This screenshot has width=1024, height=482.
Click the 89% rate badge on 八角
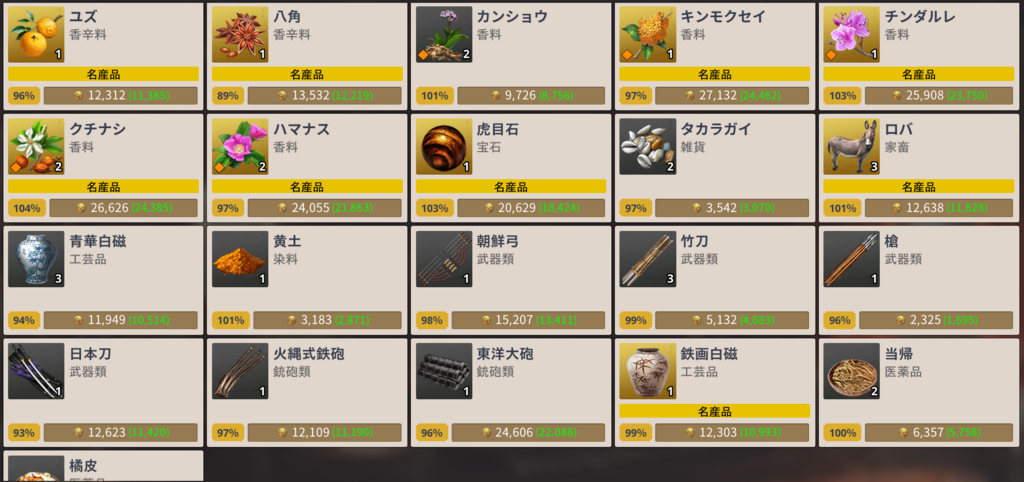click(x=227, y=96)
